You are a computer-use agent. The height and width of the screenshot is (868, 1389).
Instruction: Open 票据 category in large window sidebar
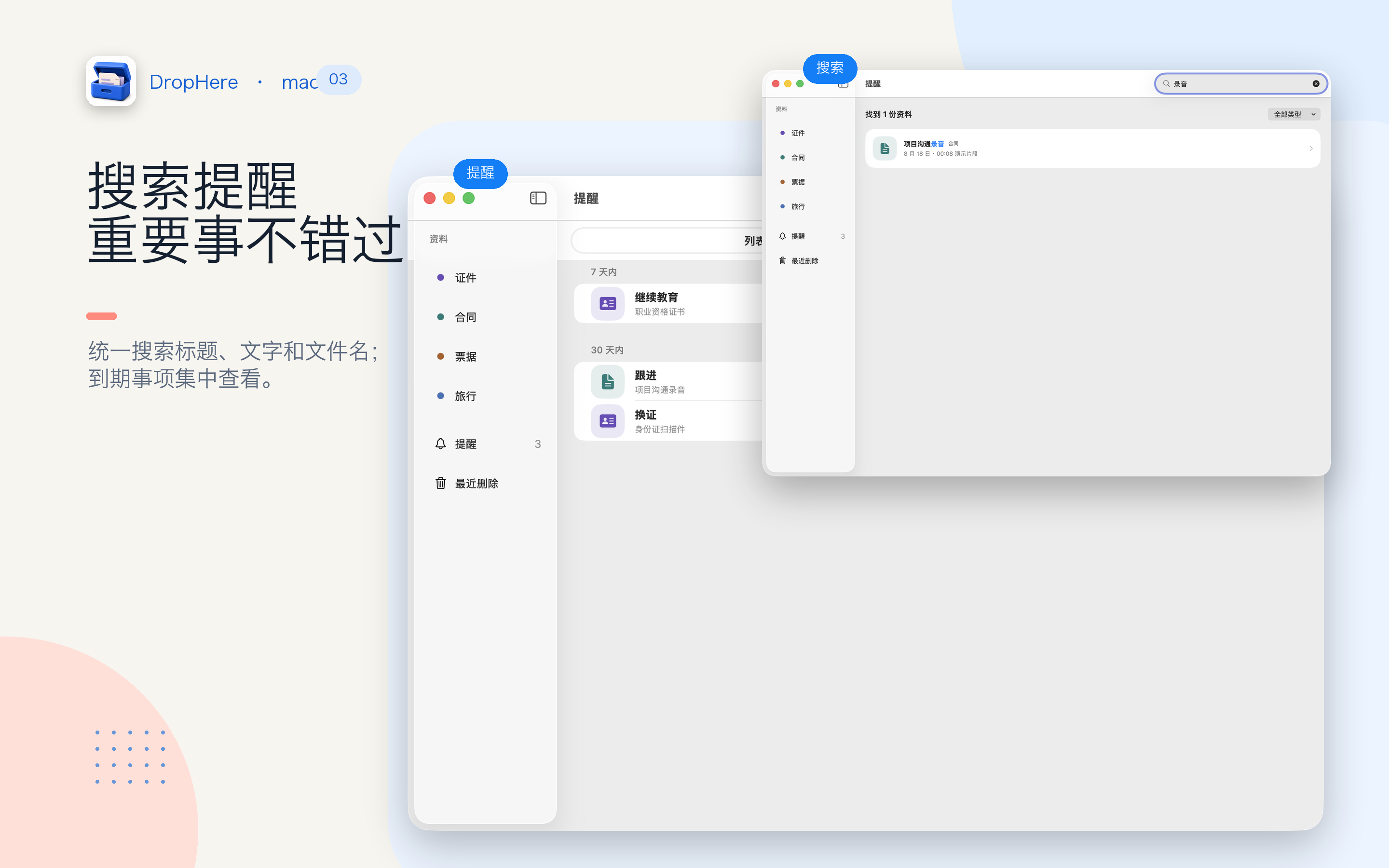point(465,356)
